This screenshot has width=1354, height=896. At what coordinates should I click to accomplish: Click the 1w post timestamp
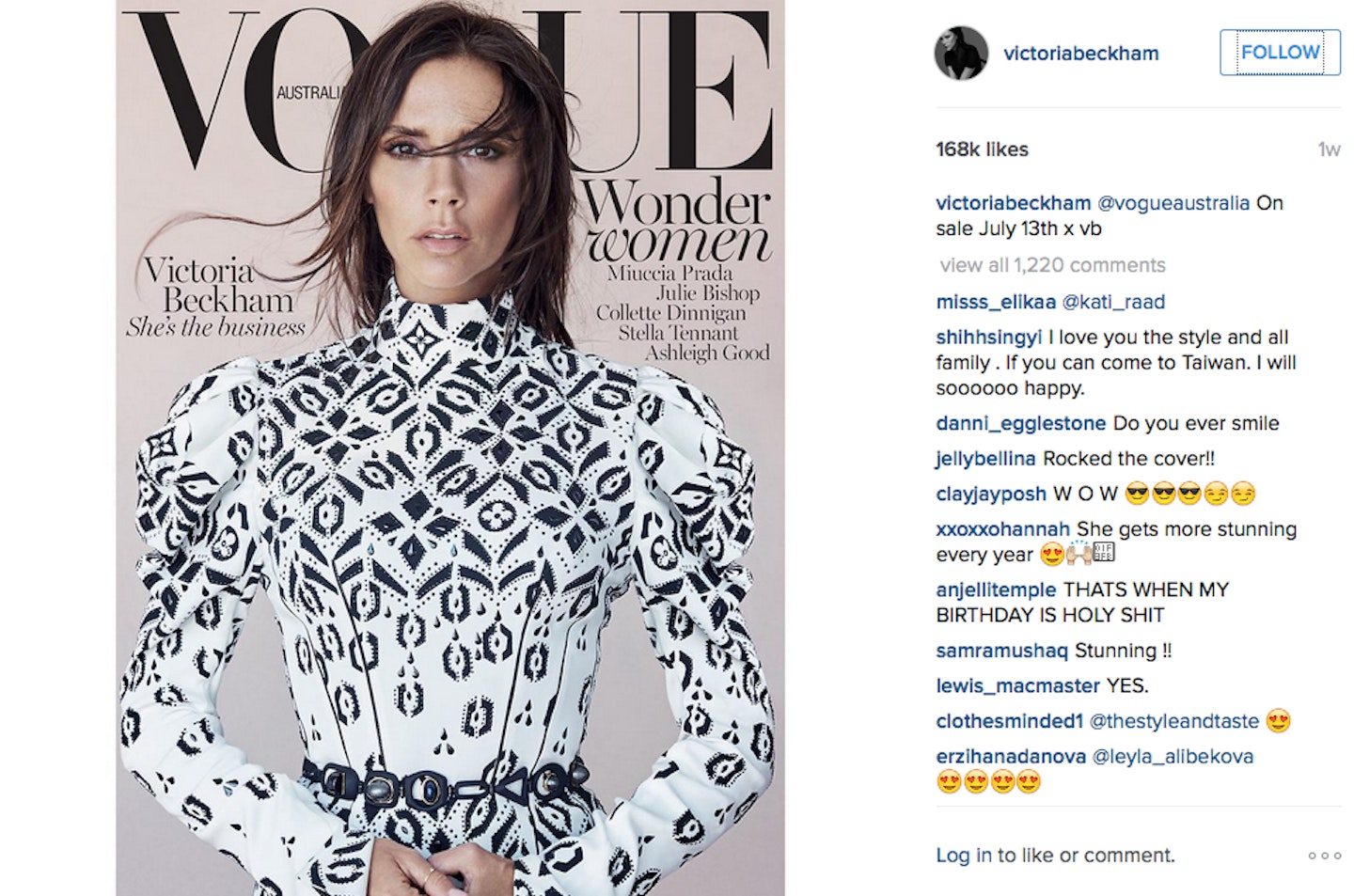[x=1329, y=149]
